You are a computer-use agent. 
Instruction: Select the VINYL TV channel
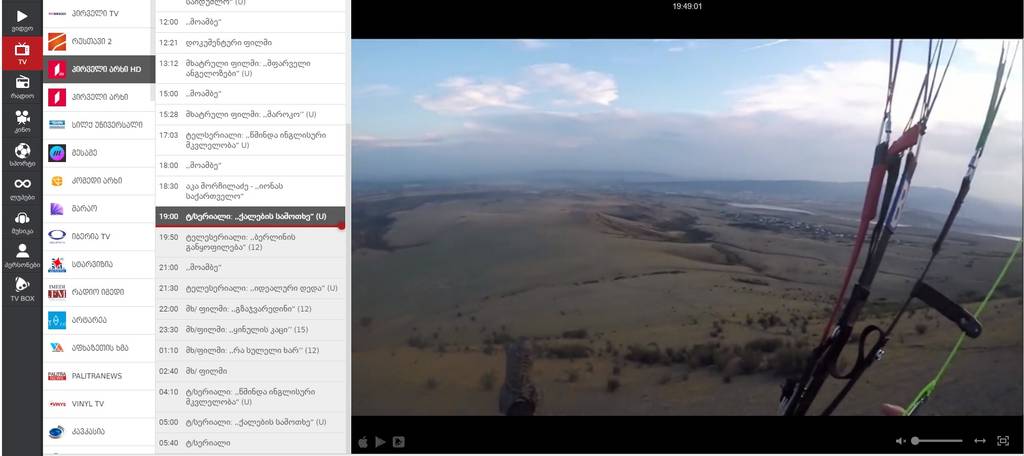tap(99, 404)
